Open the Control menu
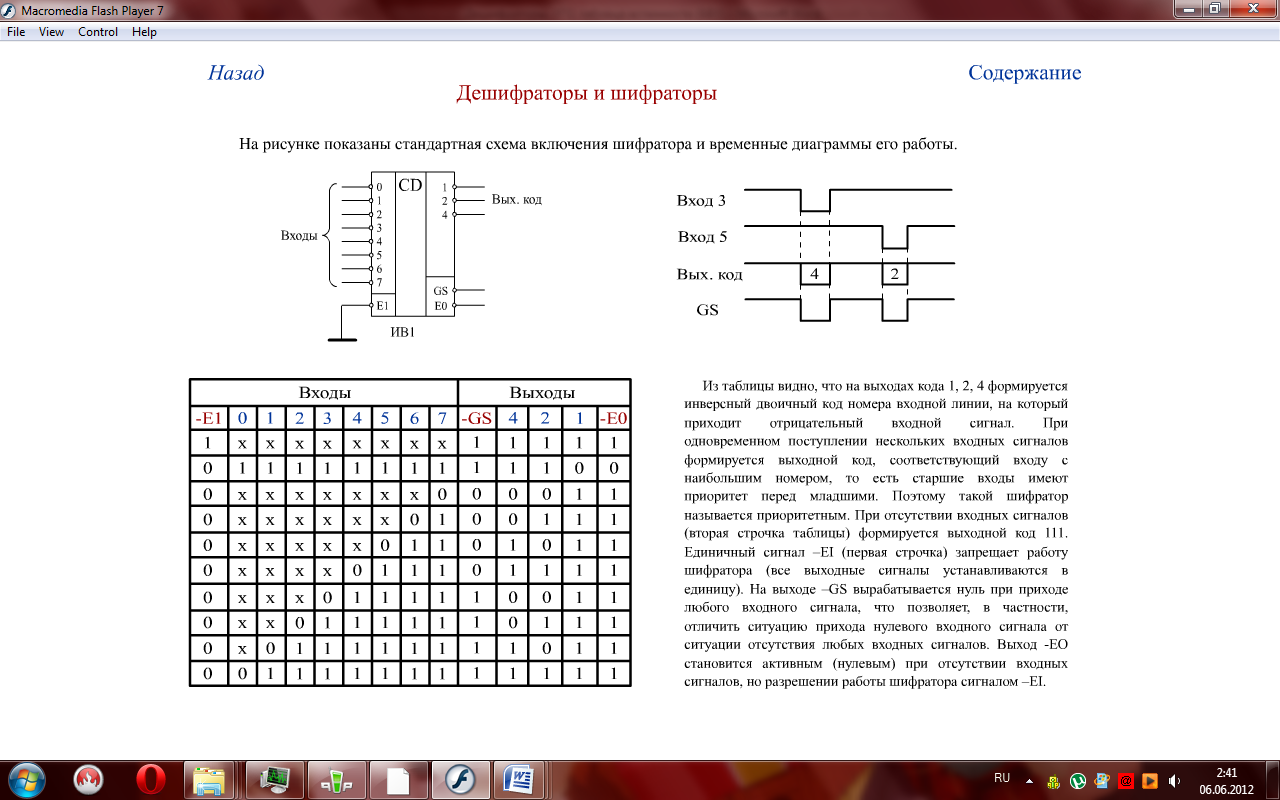The height and width of the screenshot is (800, 1280). [98, 32]
